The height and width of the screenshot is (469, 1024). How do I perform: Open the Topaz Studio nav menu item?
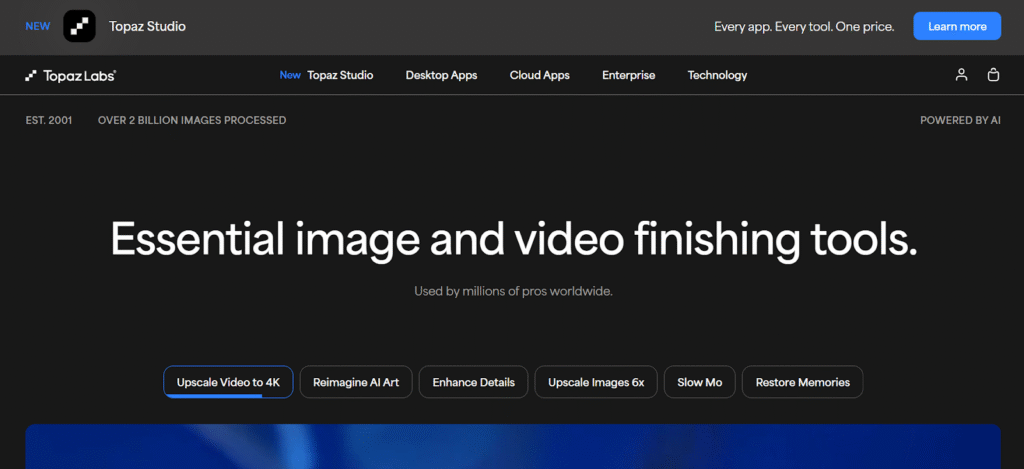(x=327, y=75)
